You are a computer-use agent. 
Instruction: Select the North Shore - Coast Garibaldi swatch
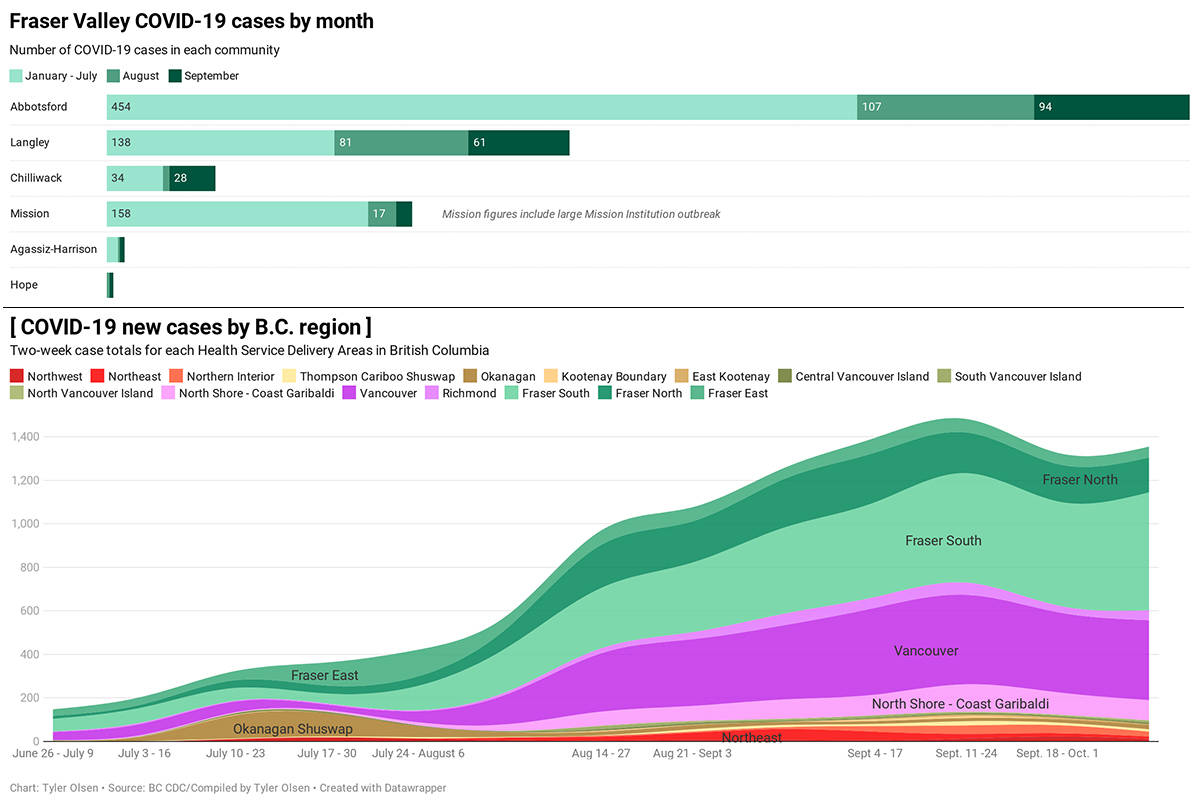tap(167, 393)
